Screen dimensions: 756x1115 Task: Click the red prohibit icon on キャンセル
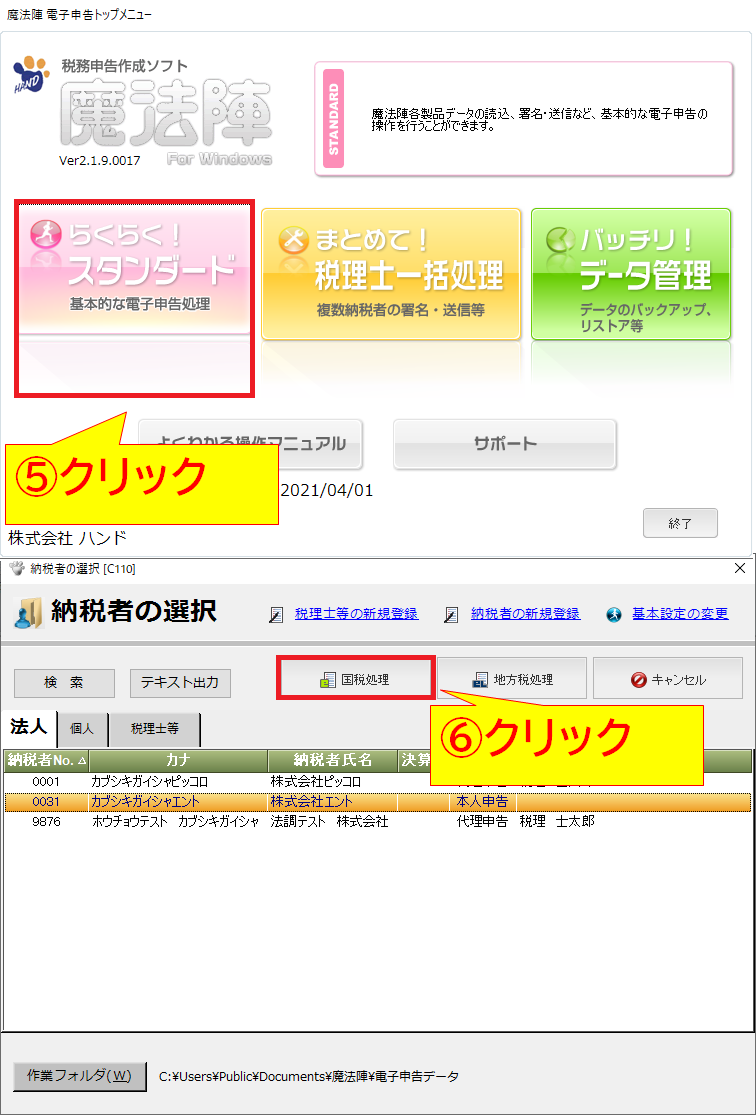click(639, 680)
